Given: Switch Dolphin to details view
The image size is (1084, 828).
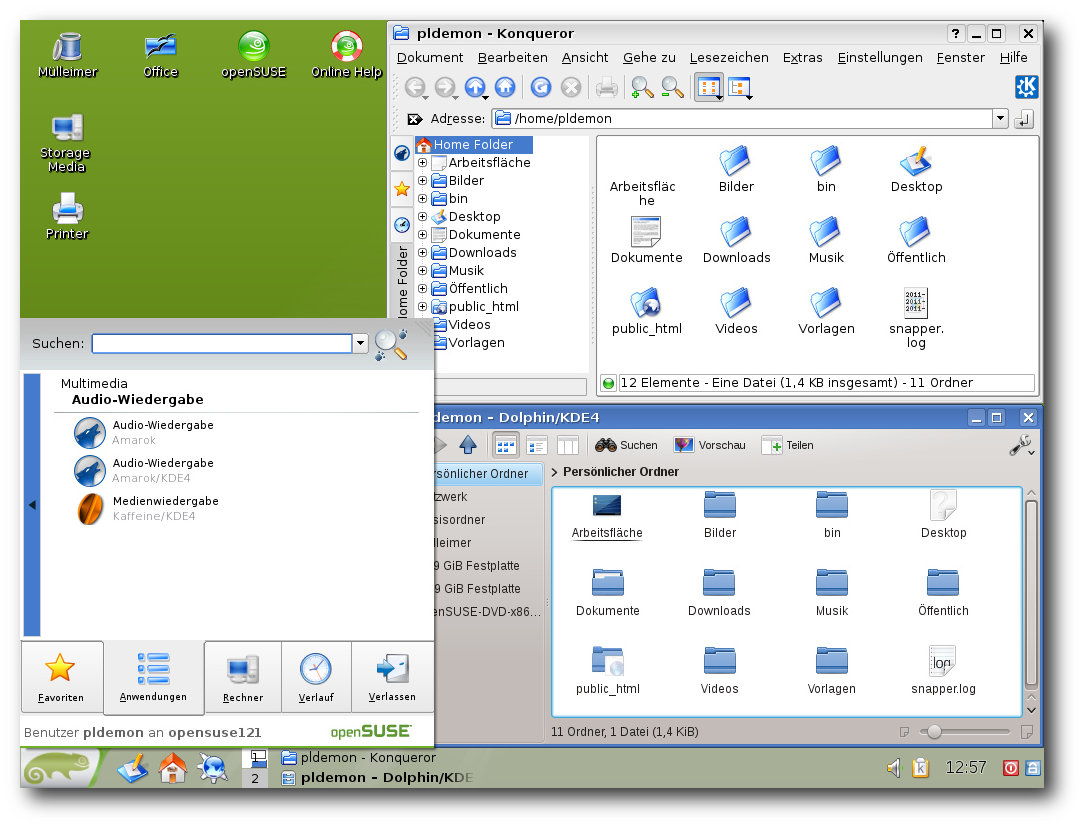Looking at the screenshot, I should 536,446.
